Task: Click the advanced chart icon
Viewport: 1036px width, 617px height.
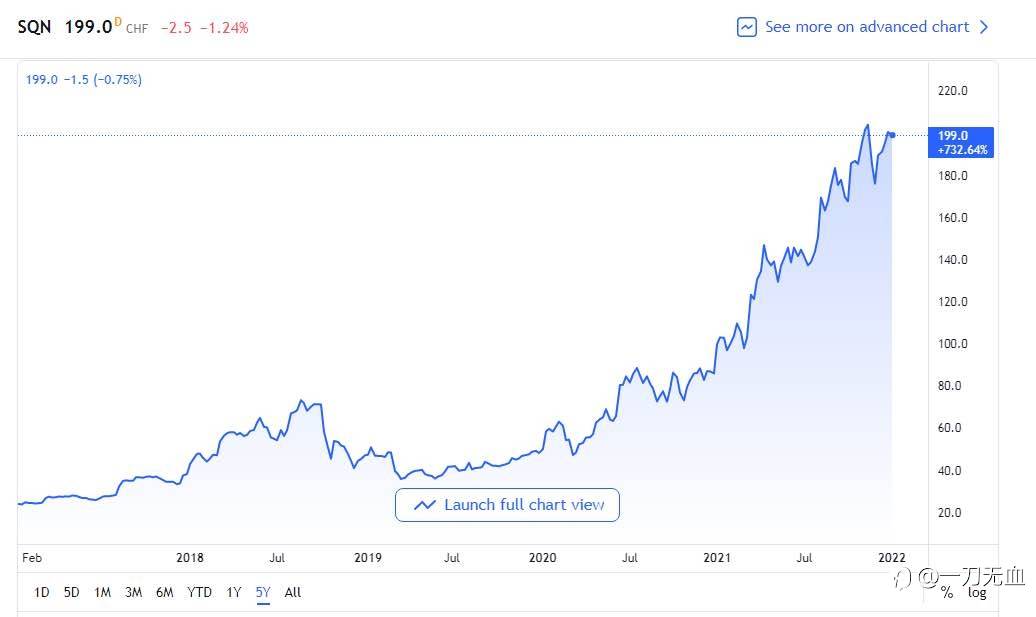Action: [x=746, y=27]
